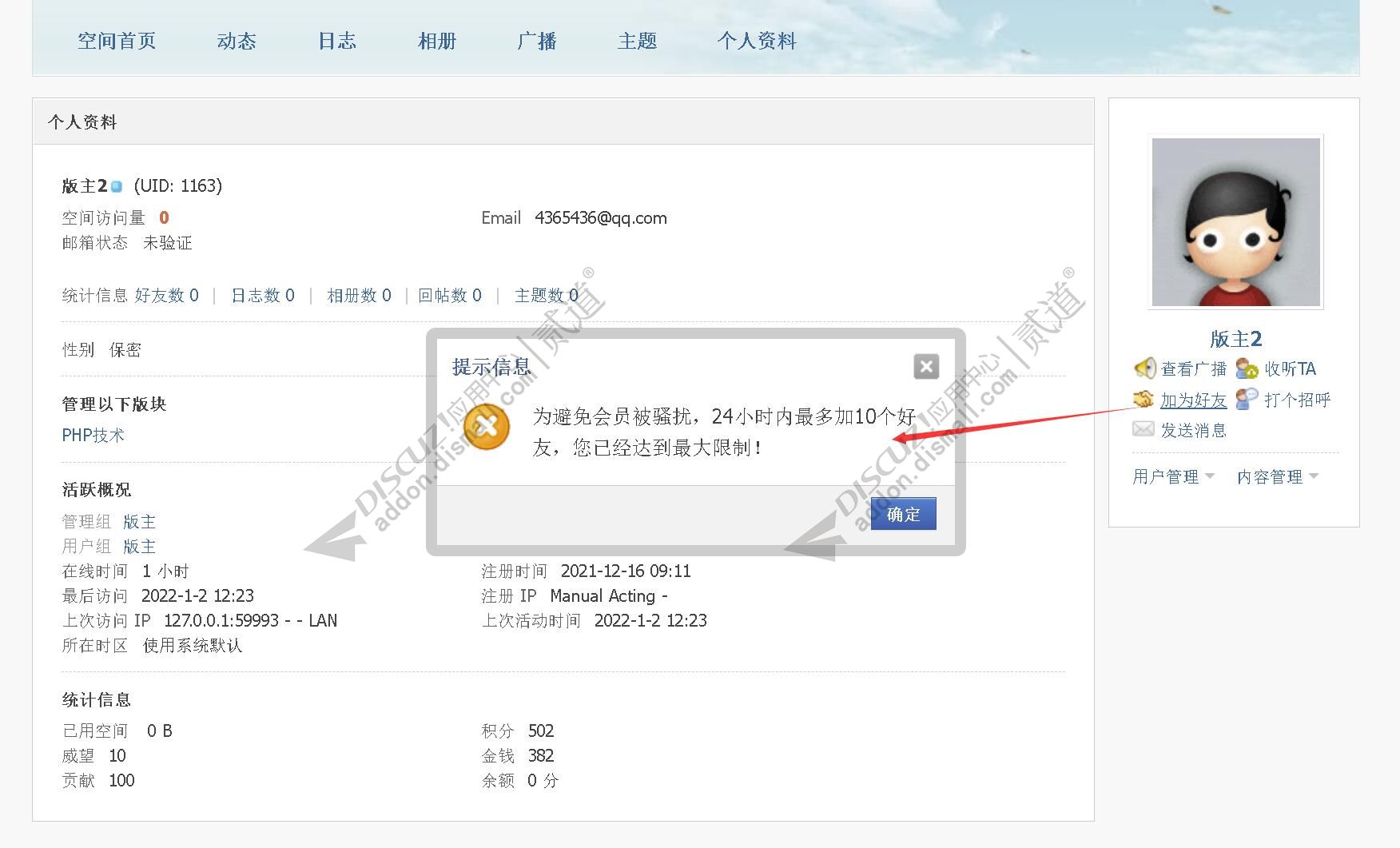Open the 主题 tab
The height and width of the screenshot is (848, 1400).
[x=637, y=41]
